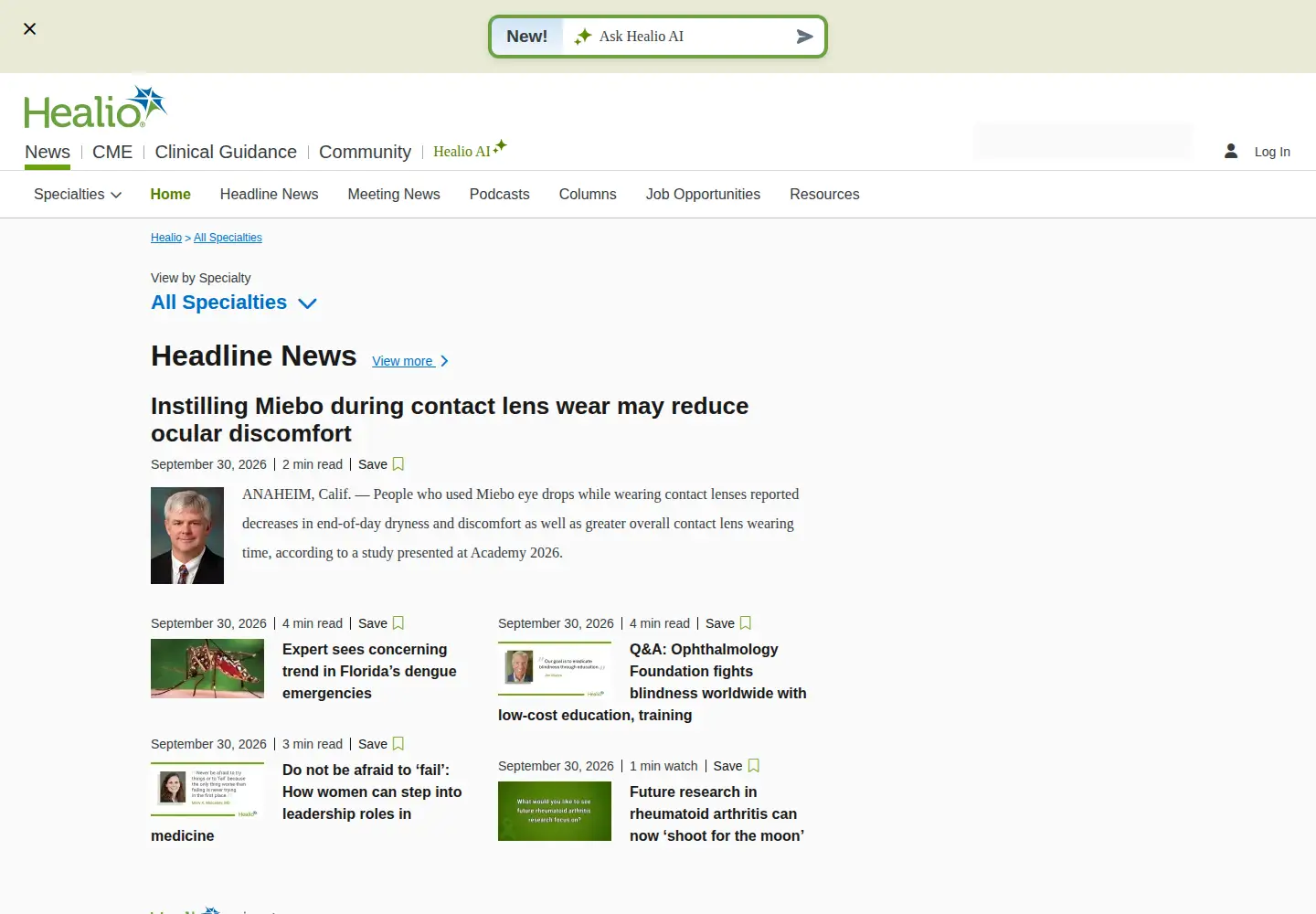Screen dimensions: 1316x914
Task: Save the rheumatoid arthritis video
Action: coord(737,766)
